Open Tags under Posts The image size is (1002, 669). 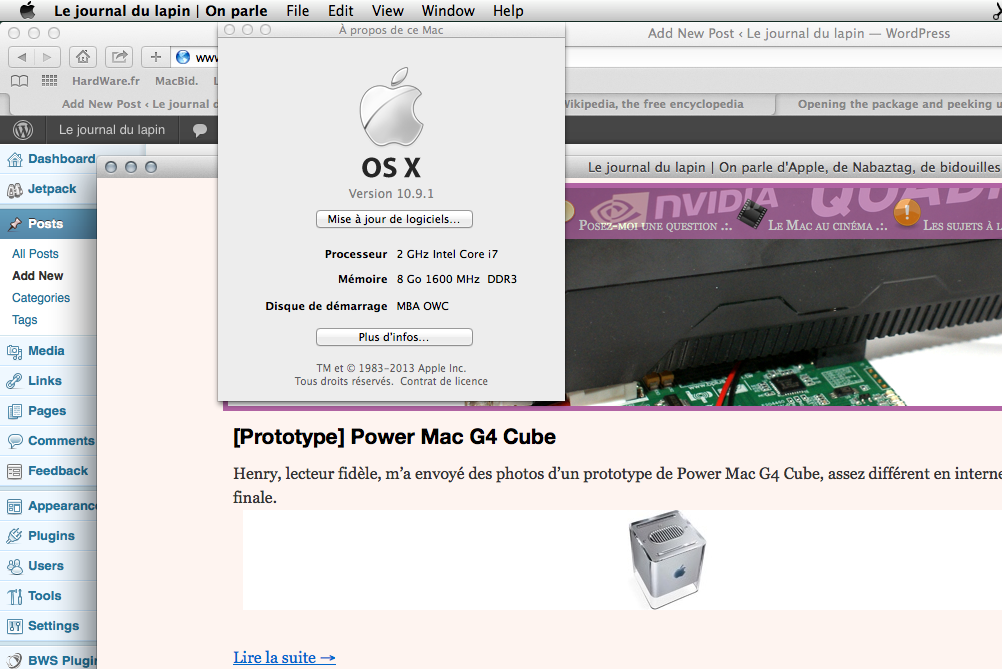click(x=24, y=319)
